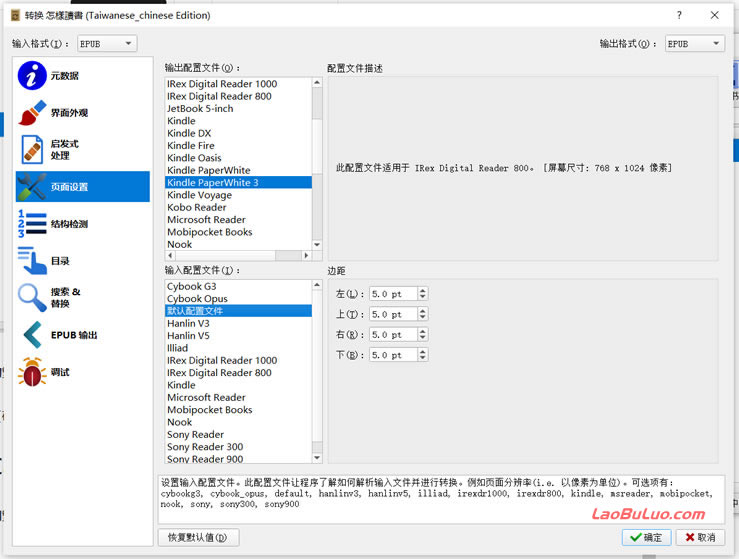Open the 界面外观 look and feel brush icon

[32, 113]
